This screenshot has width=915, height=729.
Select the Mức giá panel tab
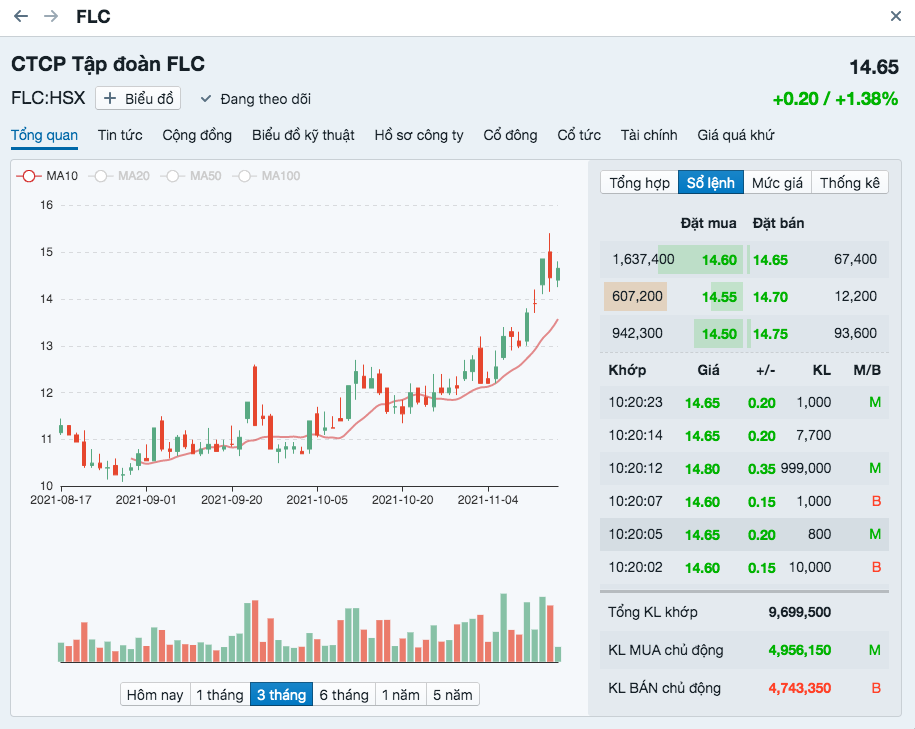click(777, 183)
